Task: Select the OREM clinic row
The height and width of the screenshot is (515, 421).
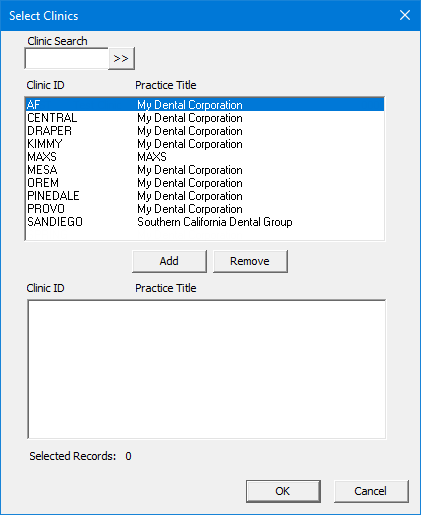Action: click(205, 183)
